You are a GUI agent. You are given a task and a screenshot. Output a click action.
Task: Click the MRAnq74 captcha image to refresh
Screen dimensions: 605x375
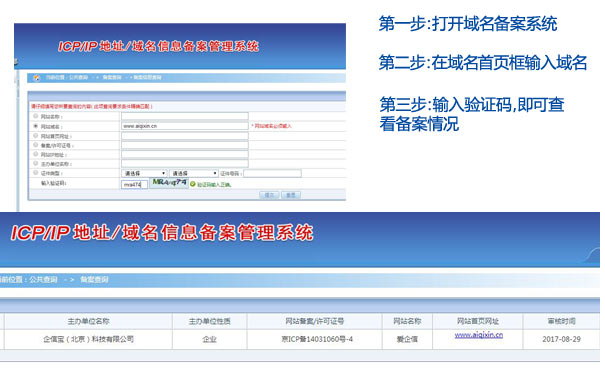click(x=169, y=182)
